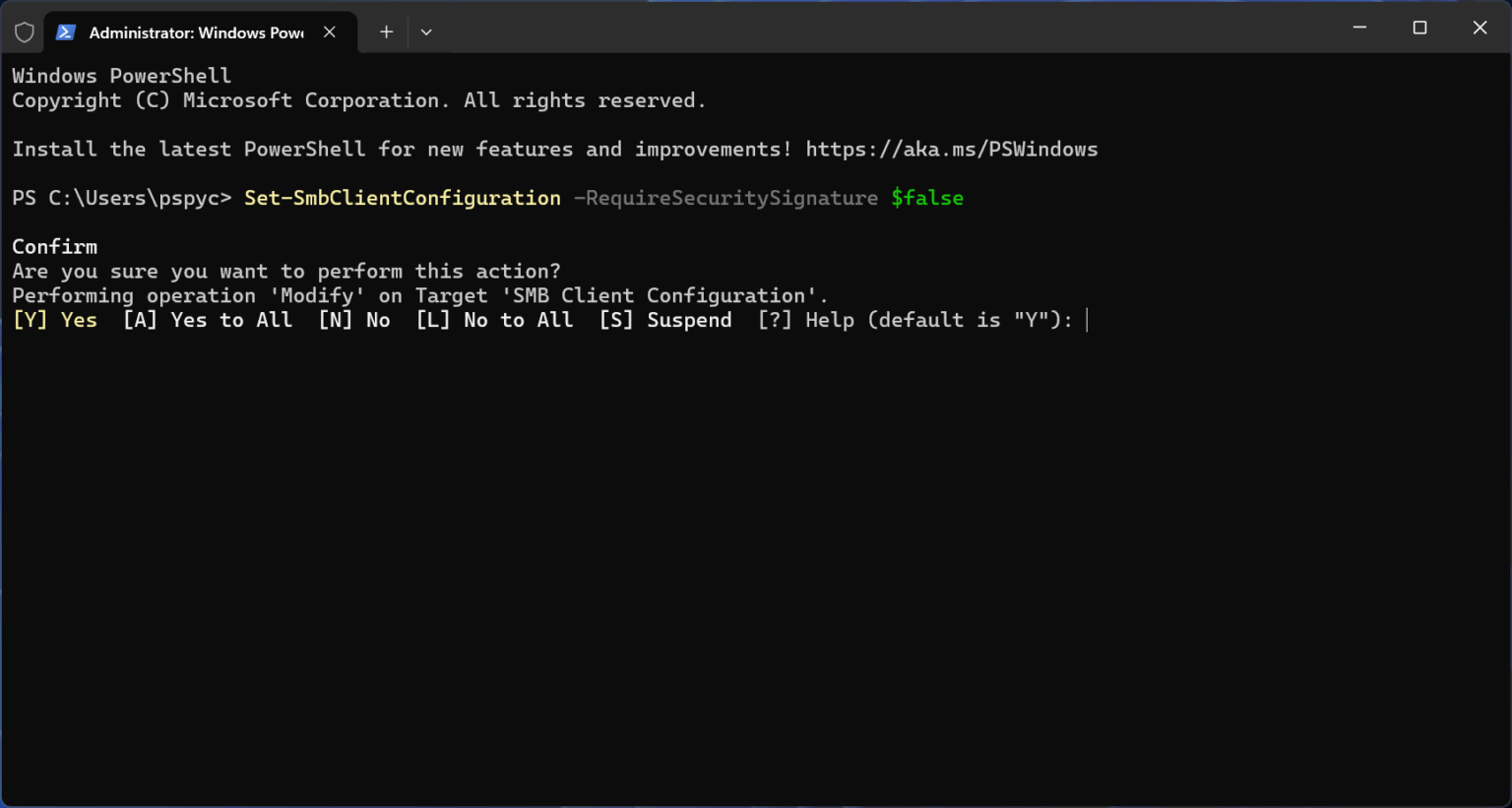Click the PowerShell icon on the active tab
Viewport: 1512px width, 808px height.
click(65, 31)
